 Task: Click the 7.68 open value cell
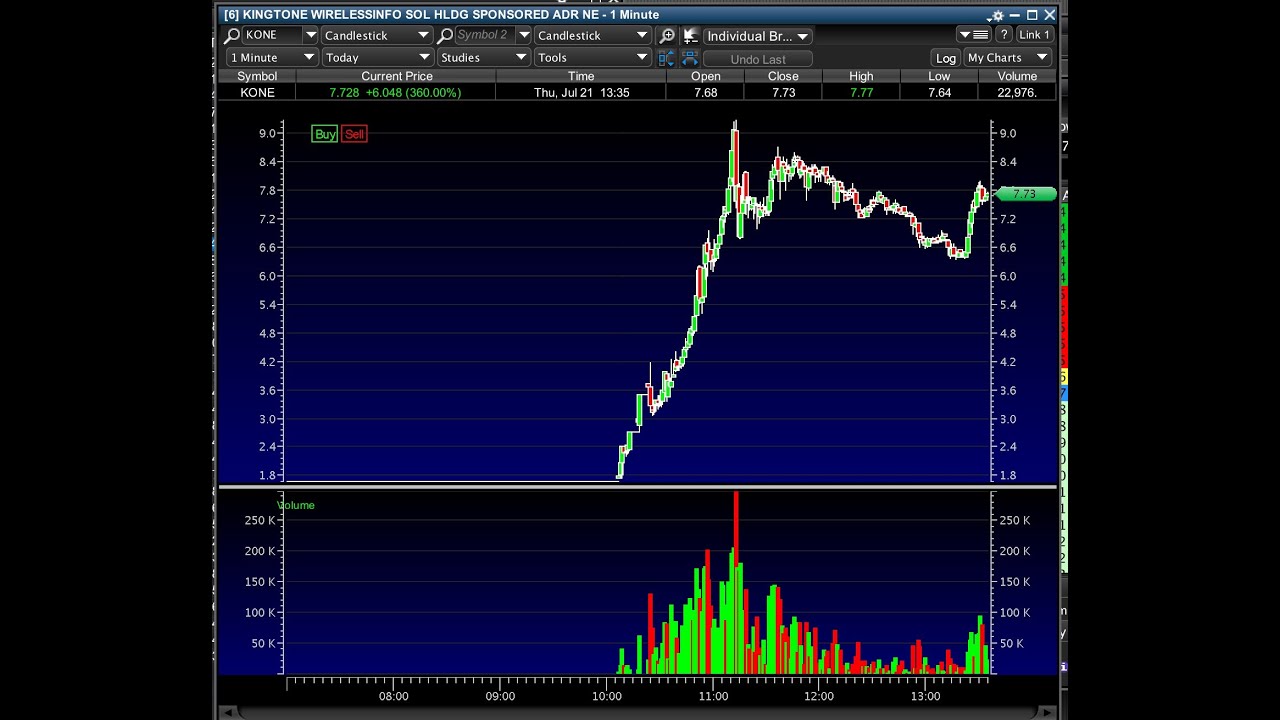pos(705,92)
